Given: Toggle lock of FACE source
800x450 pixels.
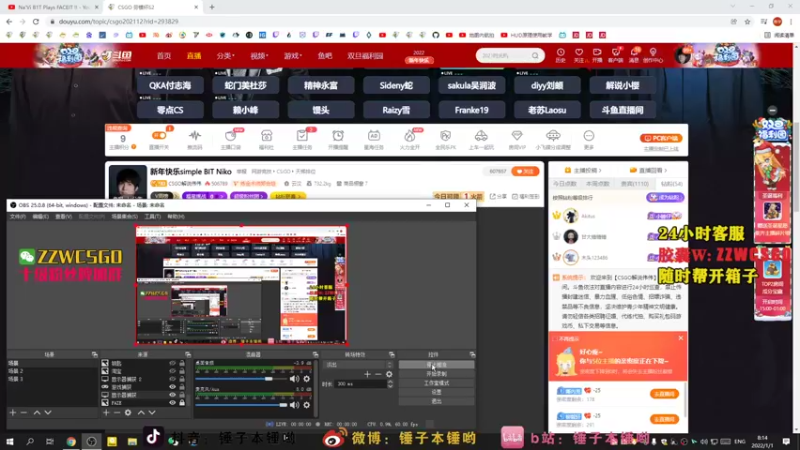Looking at the screenshot, I should point(182,403).
